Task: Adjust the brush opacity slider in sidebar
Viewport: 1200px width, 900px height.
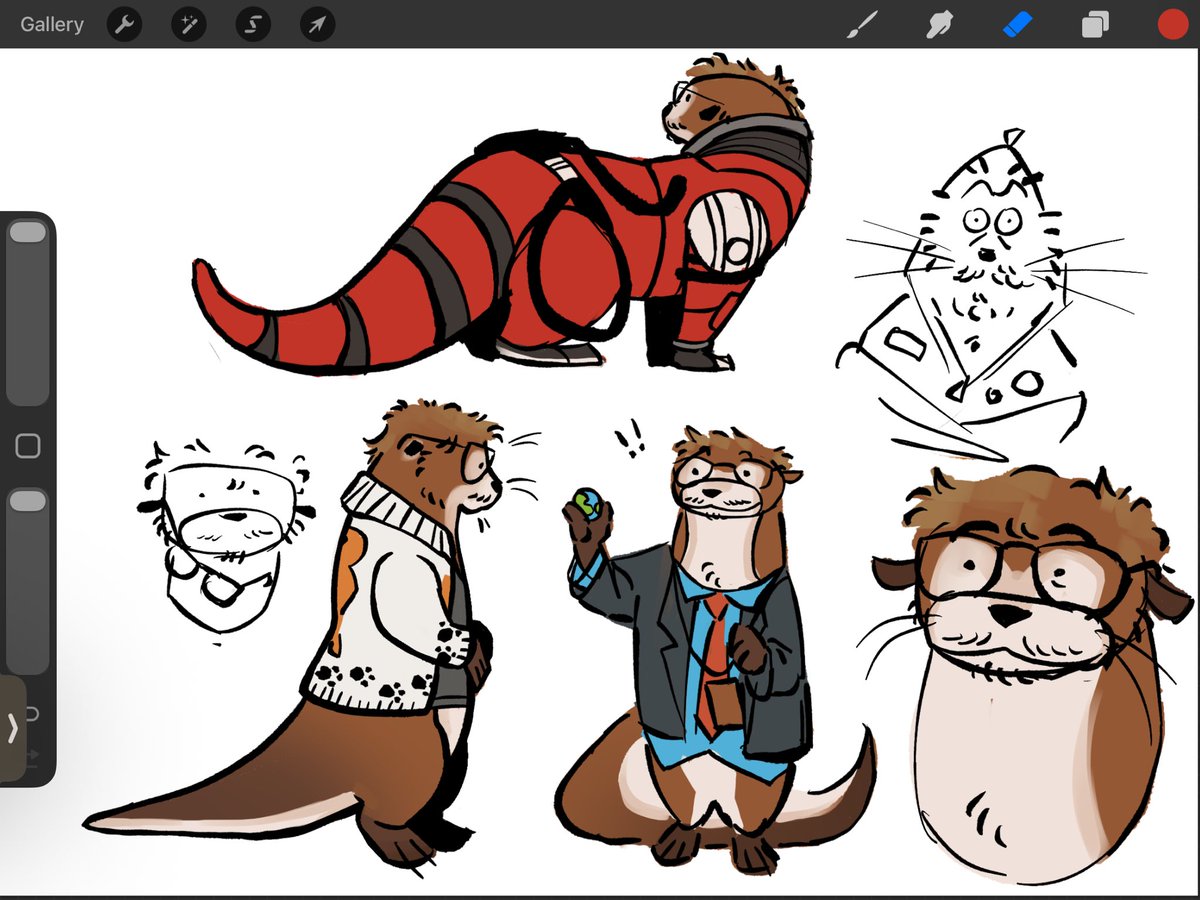Action: 28,581
